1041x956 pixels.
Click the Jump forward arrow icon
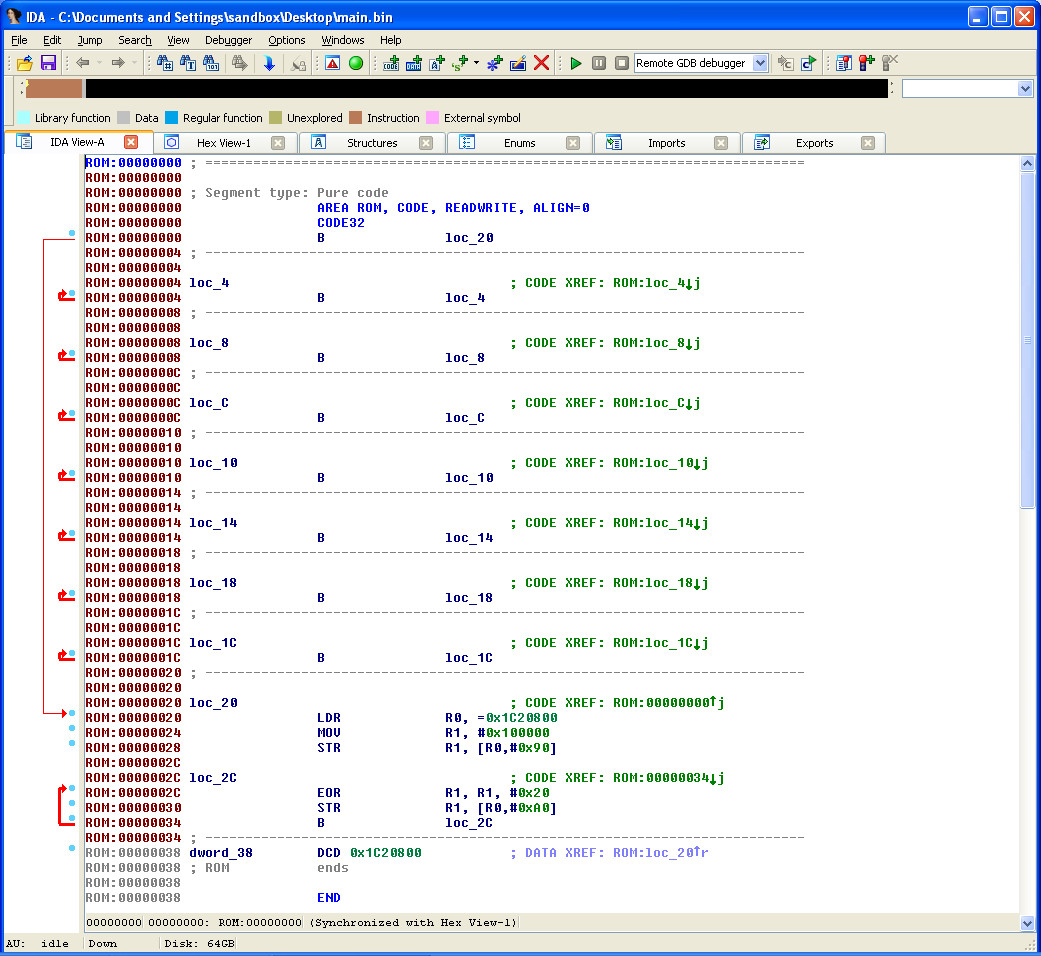tap(118, 63)
